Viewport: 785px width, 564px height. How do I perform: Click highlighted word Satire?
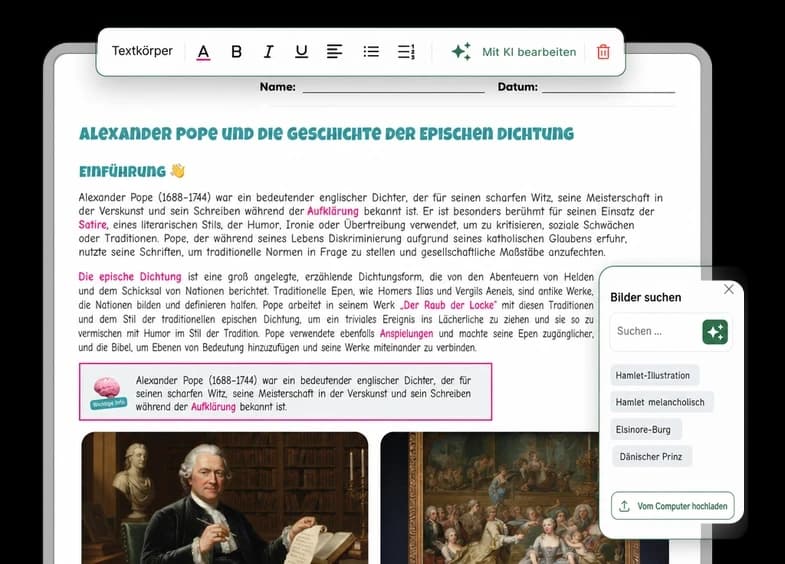tap(93, 225)
